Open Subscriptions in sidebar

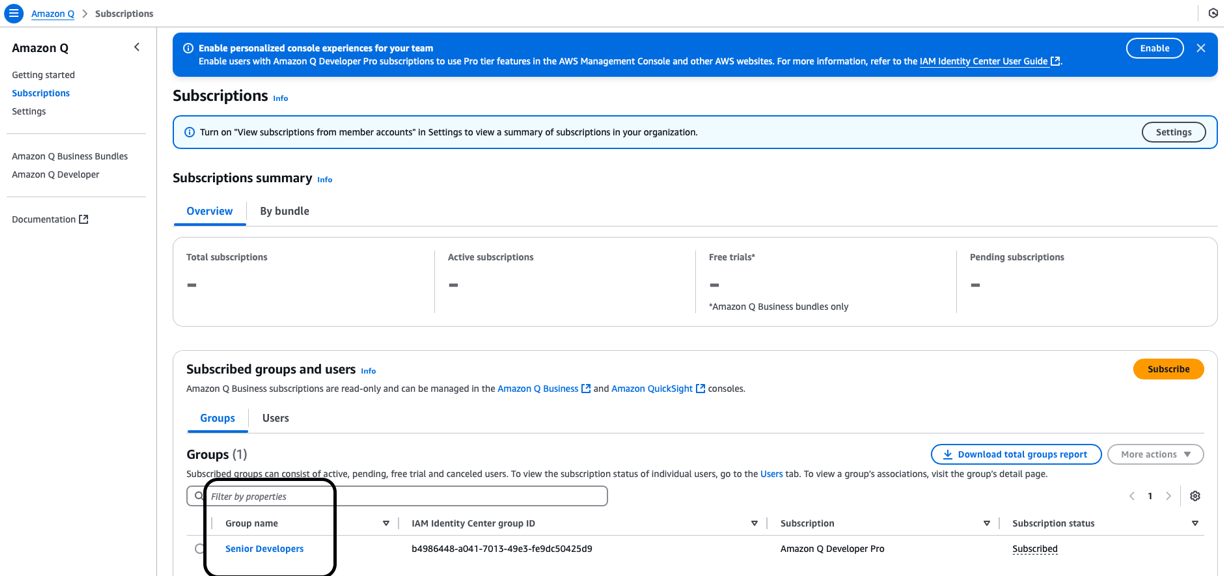coord(41,93)
